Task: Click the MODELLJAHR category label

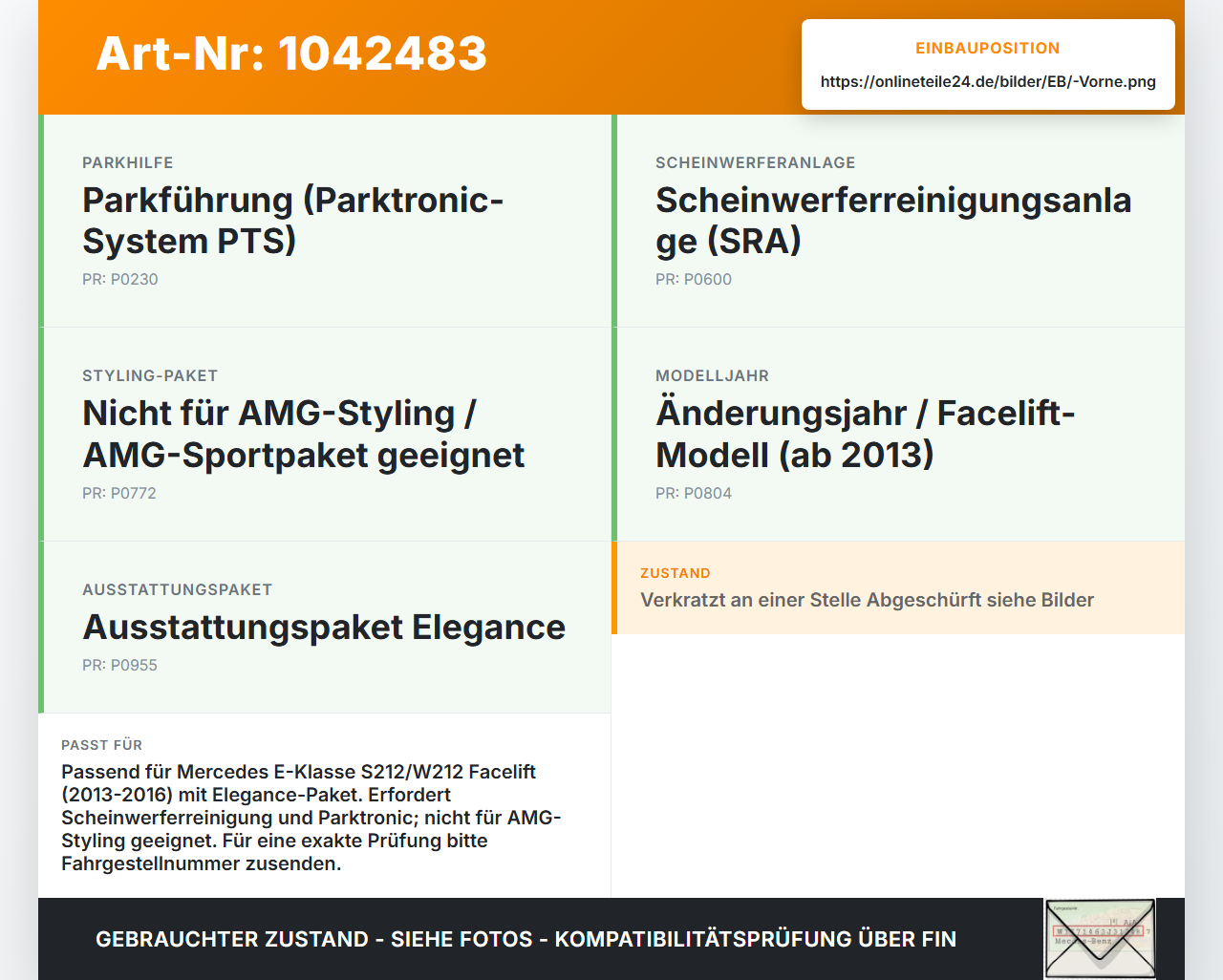Action: [x=713, y=376]
